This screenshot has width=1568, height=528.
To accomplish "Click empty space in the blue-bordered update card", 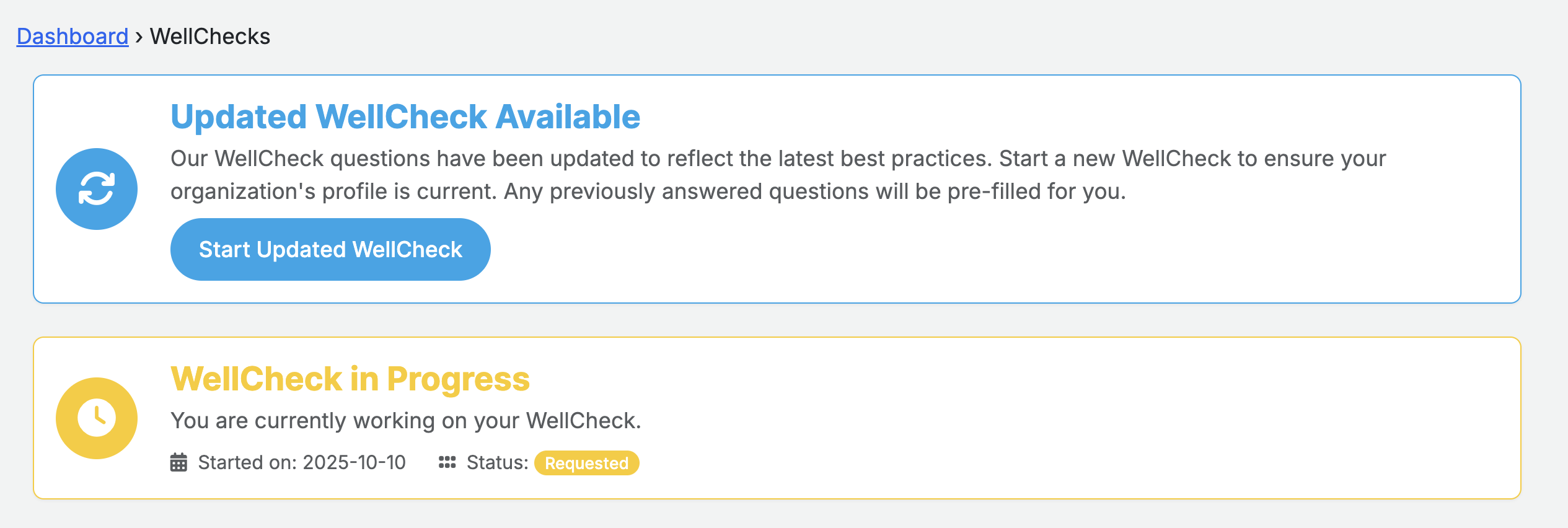I will point(1054,254).
